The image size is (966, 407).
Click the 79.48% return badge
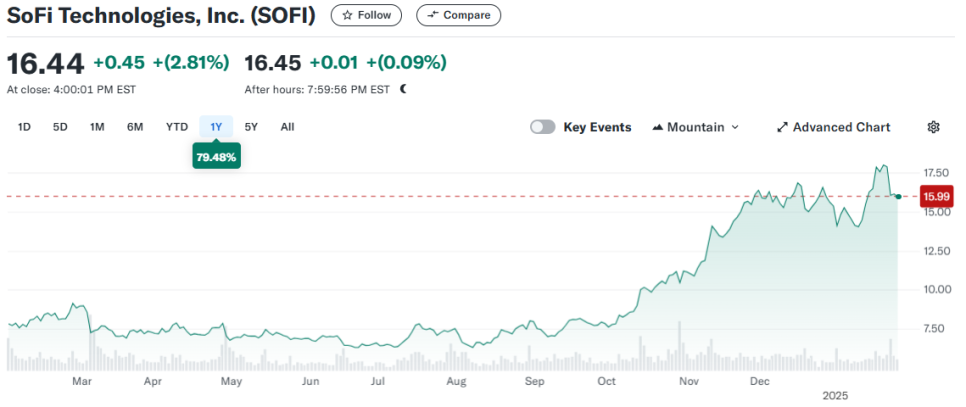click(x=216, y=157)
